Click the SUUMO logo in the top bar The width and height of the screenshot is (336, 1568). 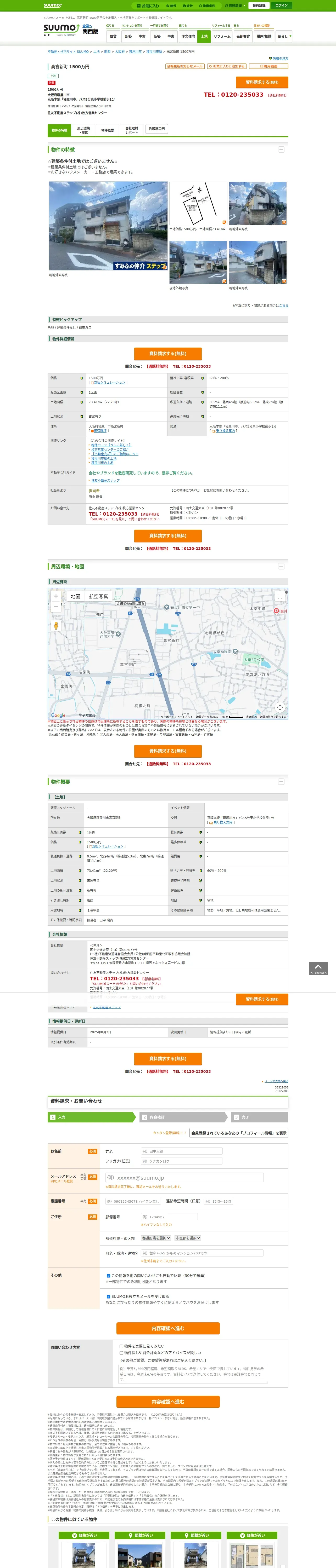tap(52, 5)
